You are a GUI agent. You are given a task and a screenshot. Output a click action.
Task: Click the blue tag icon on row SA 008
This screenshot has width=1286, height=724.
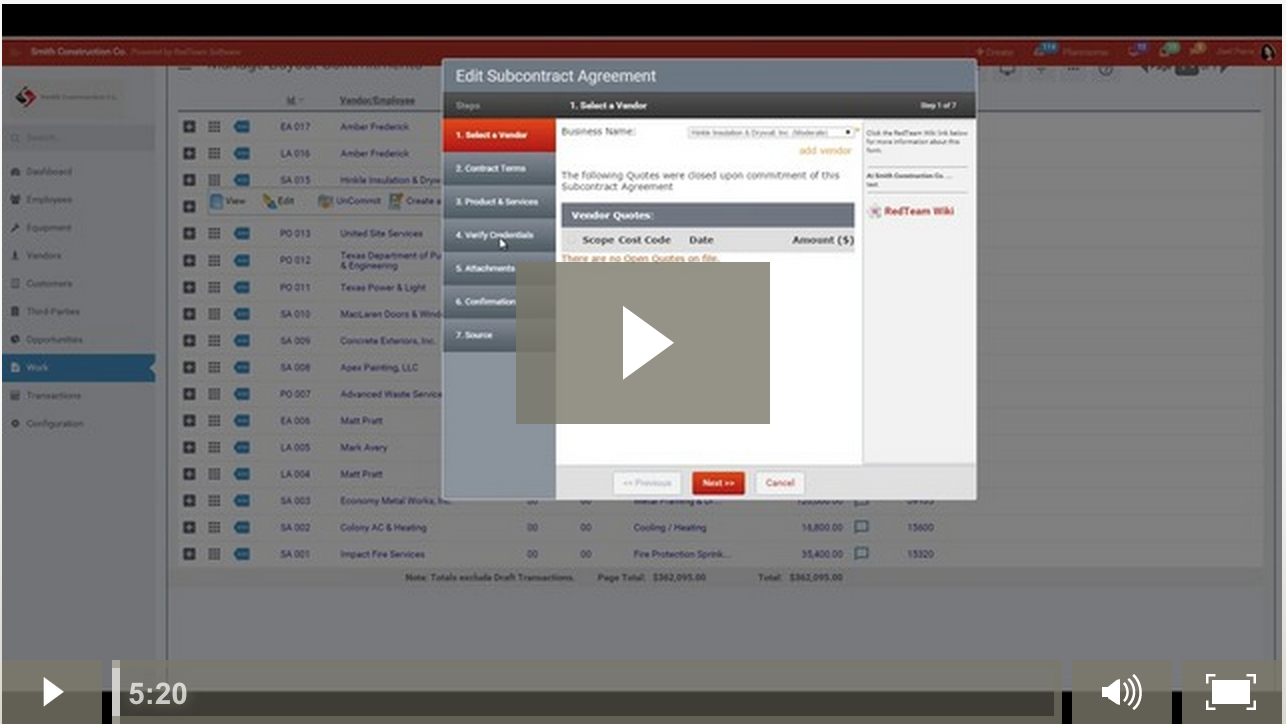242,367
